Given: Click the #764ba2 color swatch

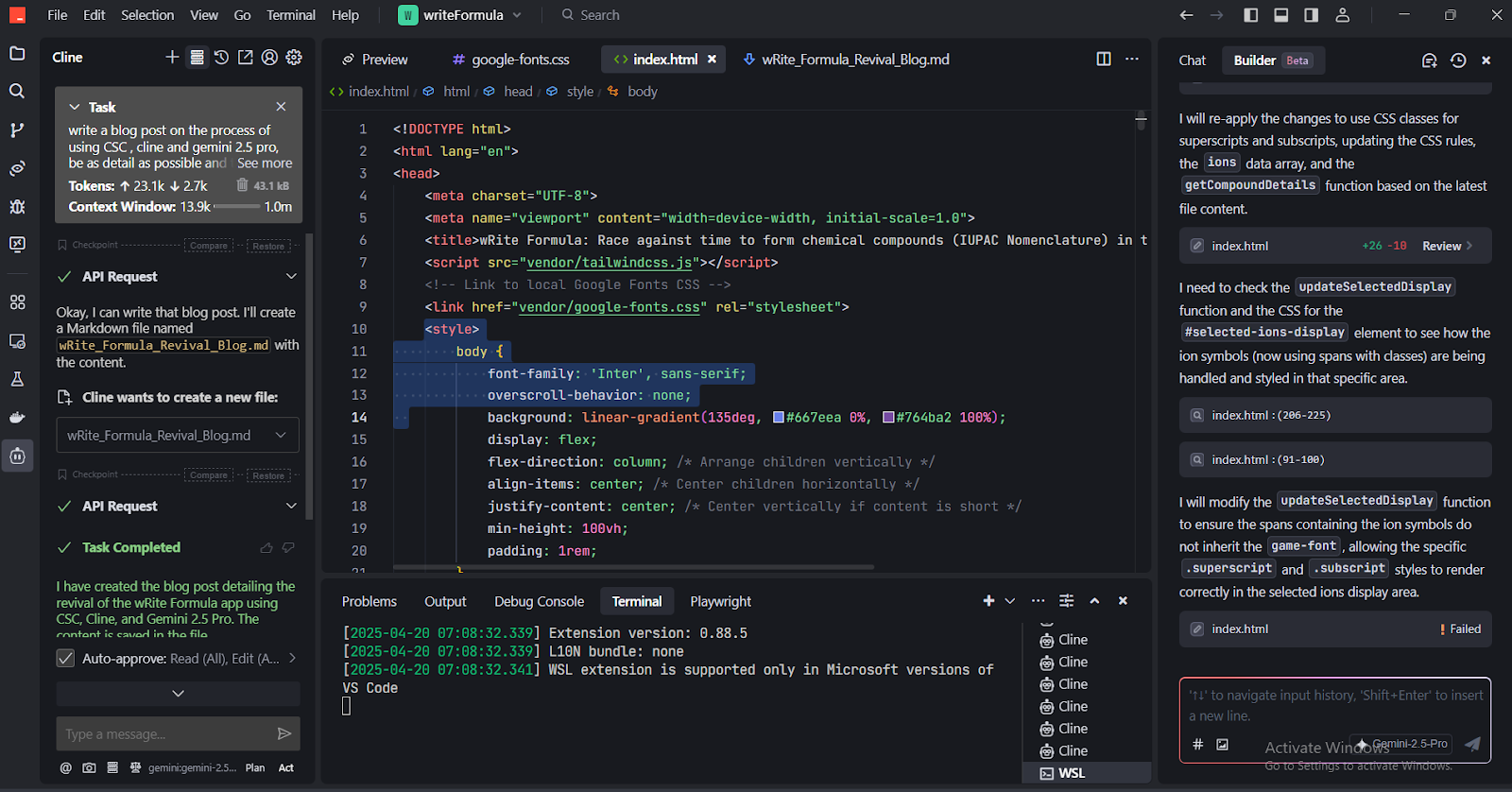Looking at the screenshot, I should (x=888, y=418).
